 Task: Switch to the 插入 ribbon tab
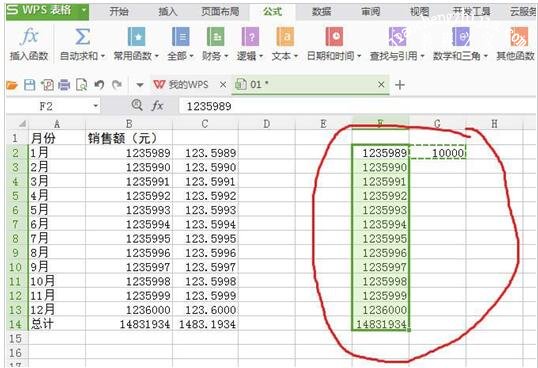click(x=168, y=12)
